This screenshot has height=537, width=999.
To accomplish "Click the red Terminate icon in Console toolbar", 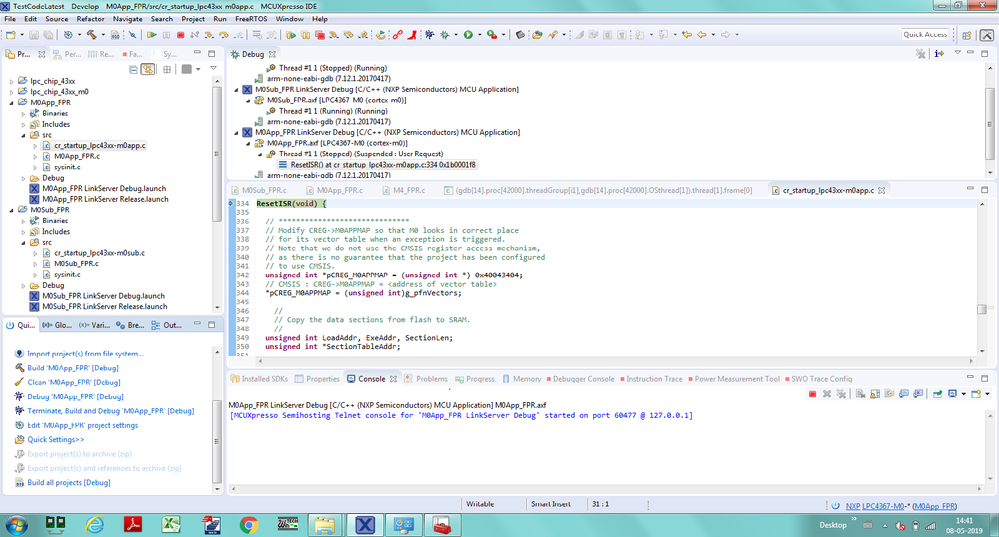I will click(x=812, y=394).
